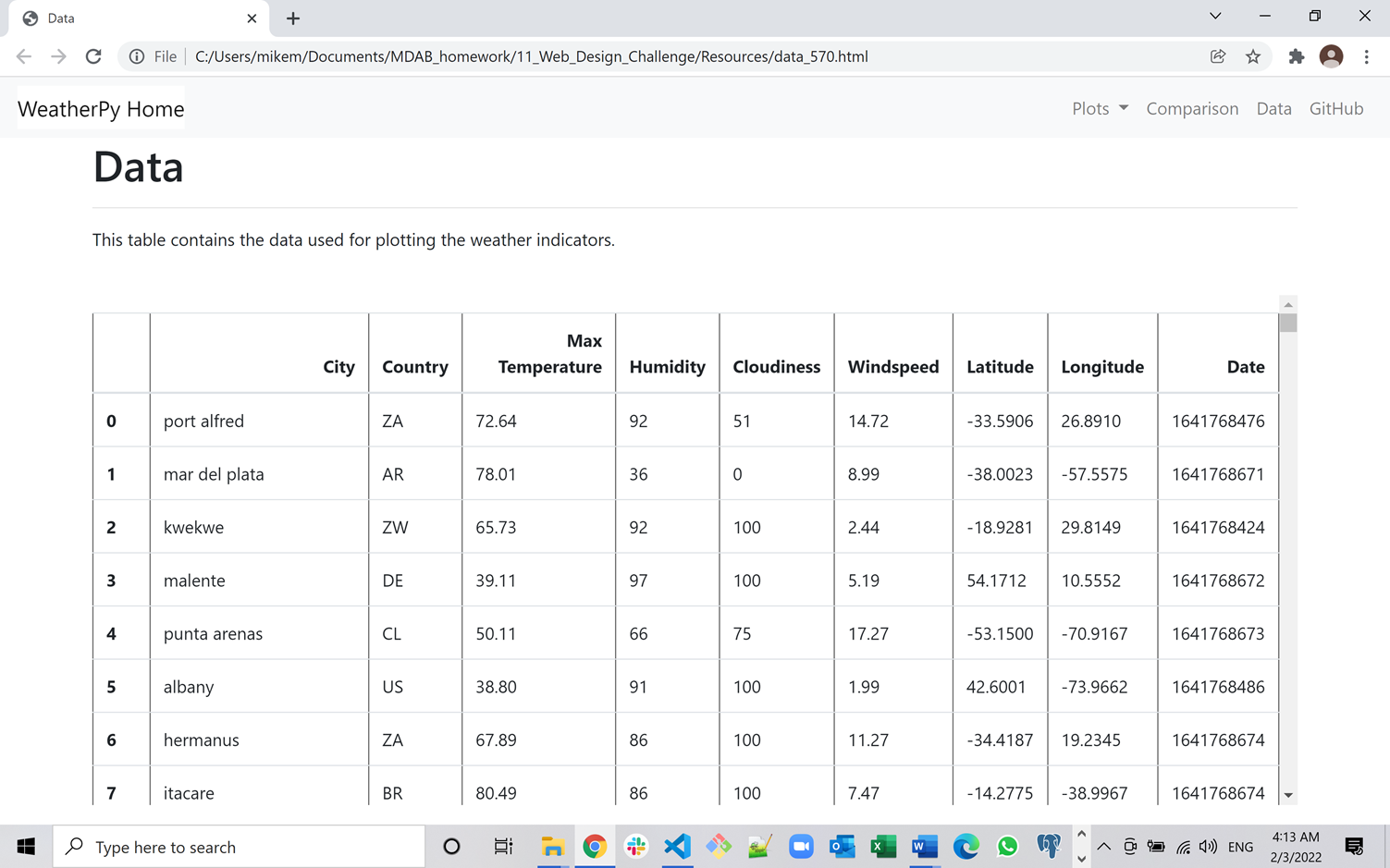Screen dimensions: 1390x868
Task: Open a new tab with the plus button
Action: coord(292,18)
